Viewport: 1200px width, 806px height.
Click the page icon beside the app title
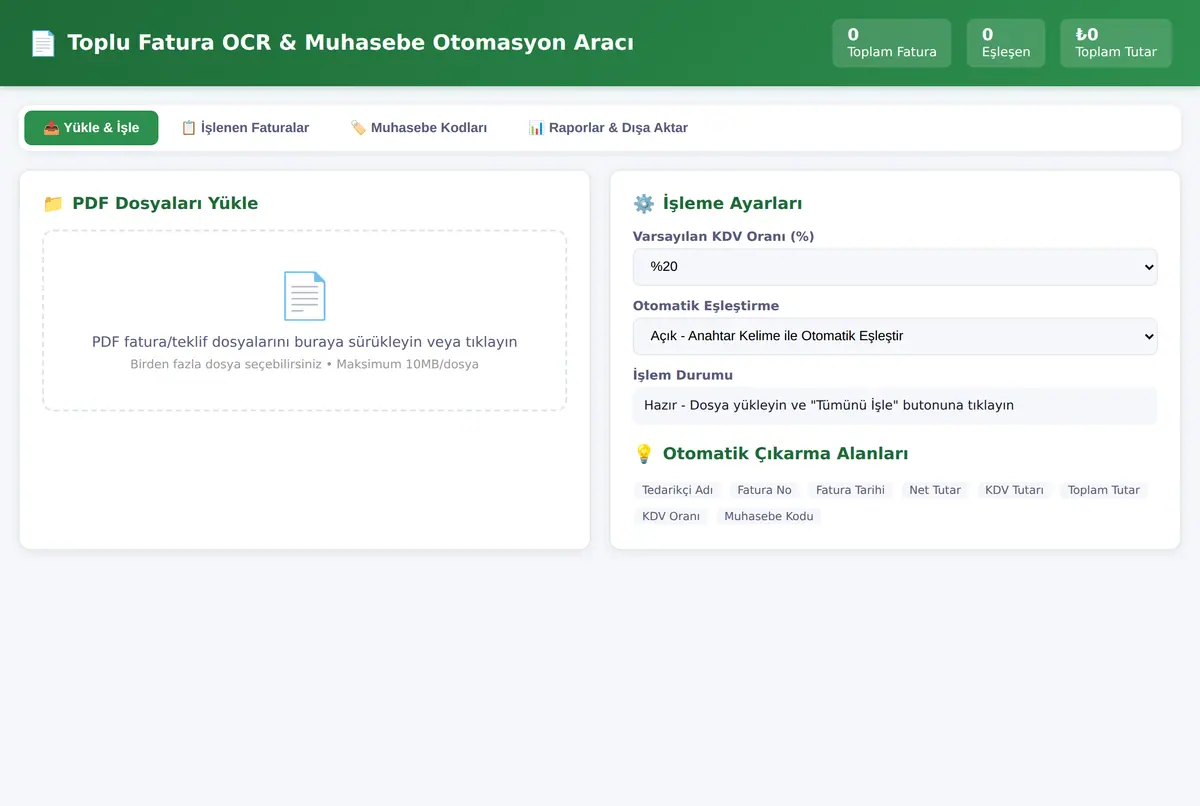coord(43,43)
